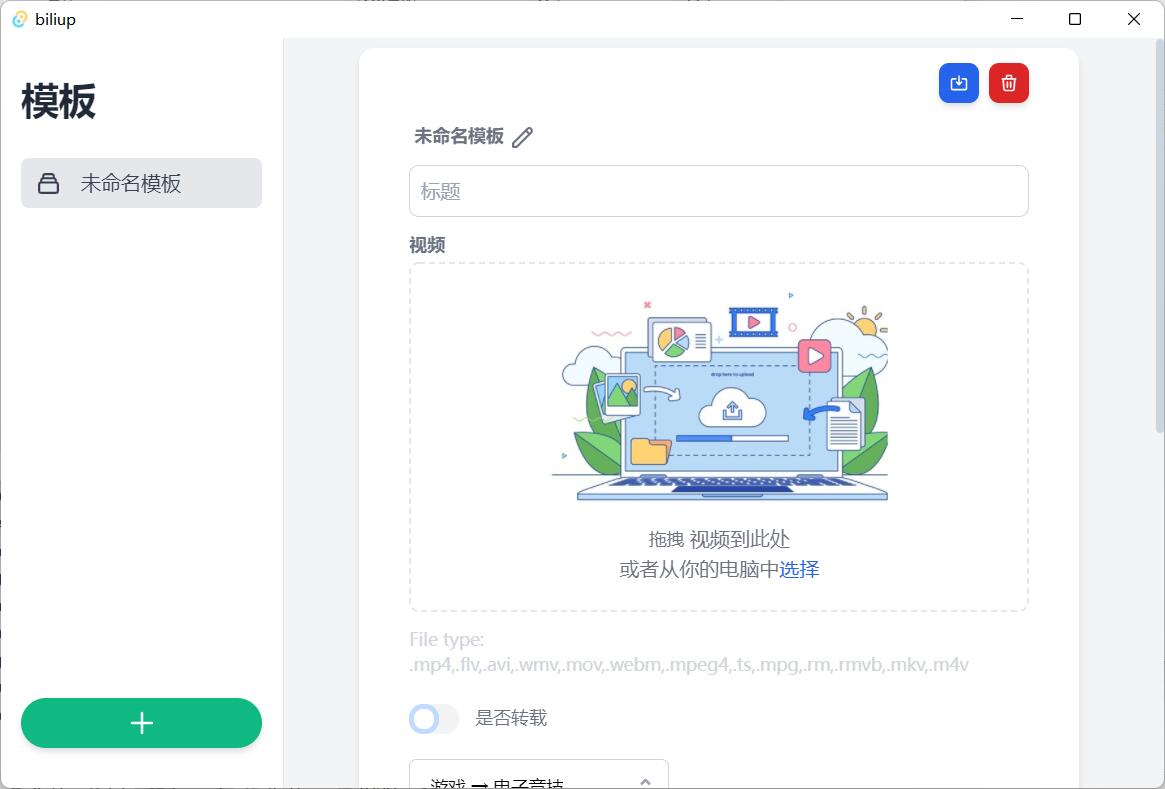1165x789 pixels.
Task: Select 未命名模板 in the sidebar list
Action: tap(141, 183)
